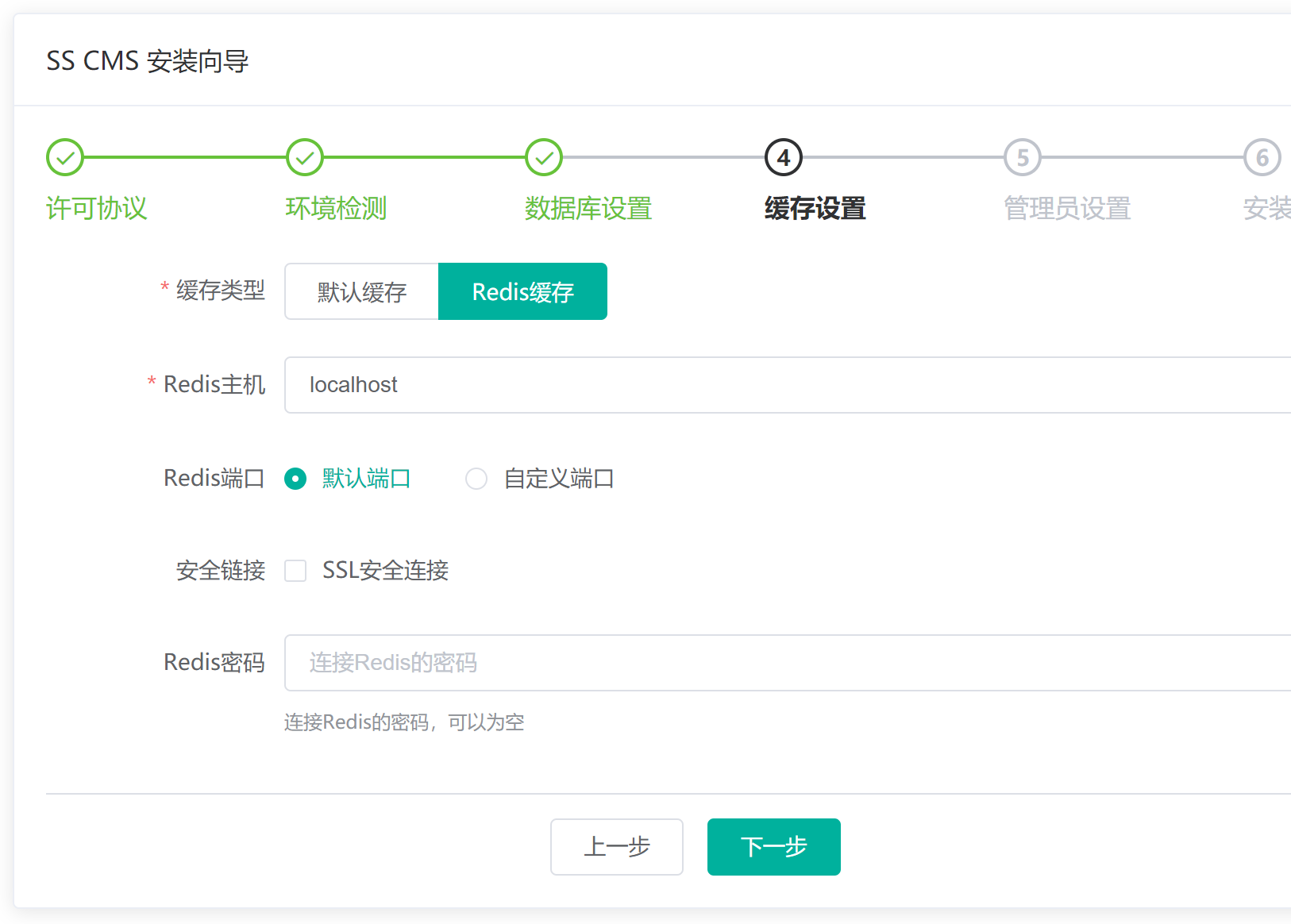The width and height of the screenshot is (1291, 924).
Task: Open the 许可协议 step label
Action: tap(97, 209)
